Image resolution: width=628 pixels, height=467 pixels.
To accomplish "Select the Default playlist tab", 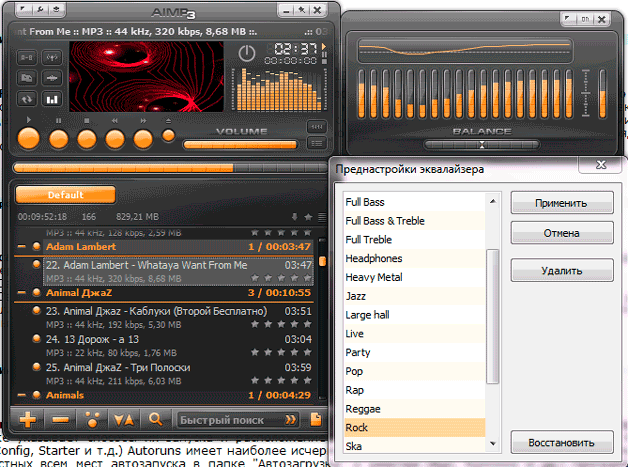I will 66,195.
